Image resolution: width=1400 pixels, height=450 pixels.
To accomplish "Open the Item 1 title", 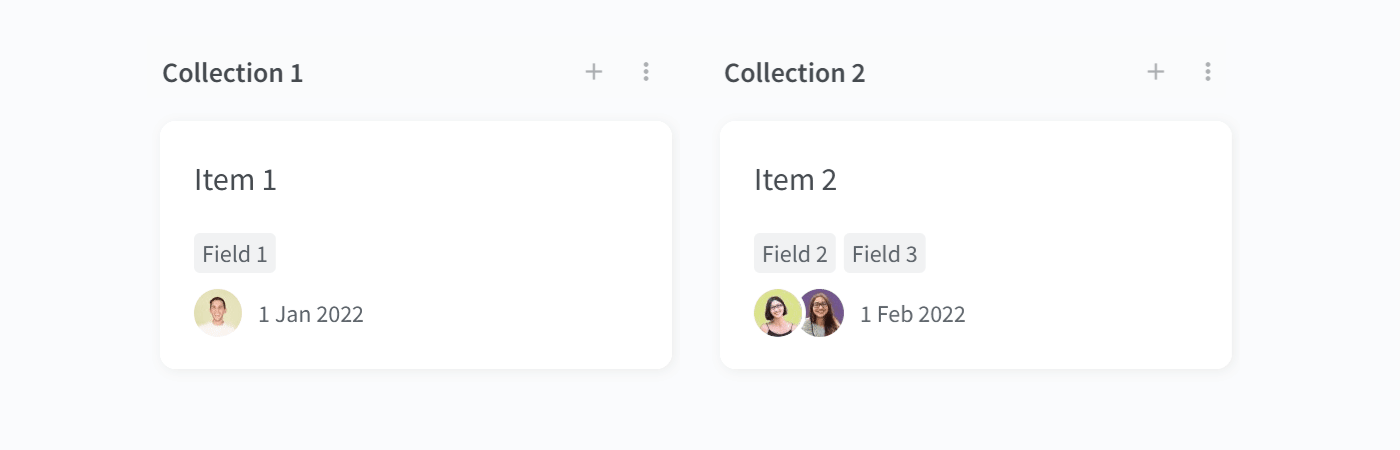I will click(235, 180).
